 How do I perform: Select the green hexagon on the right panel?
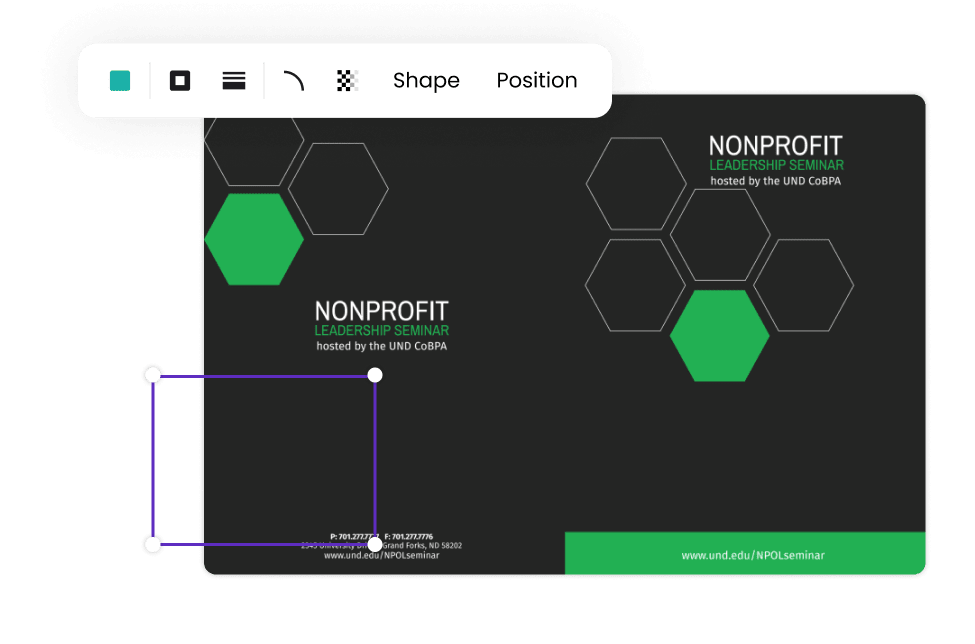[x=719, y=336]
